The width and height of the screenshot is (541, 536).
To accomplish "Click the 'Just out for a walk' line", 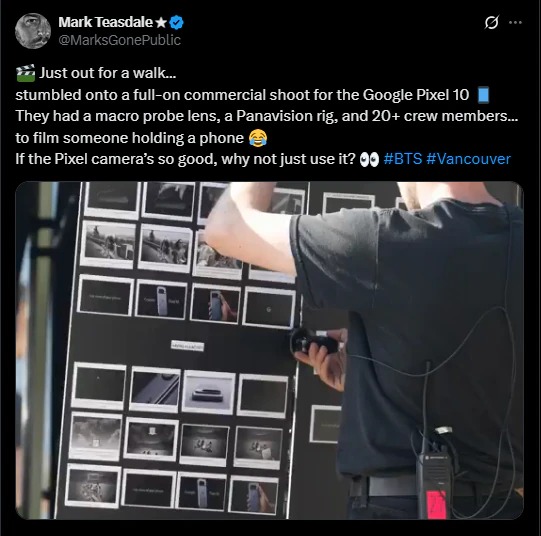I will tap(107, 73).
